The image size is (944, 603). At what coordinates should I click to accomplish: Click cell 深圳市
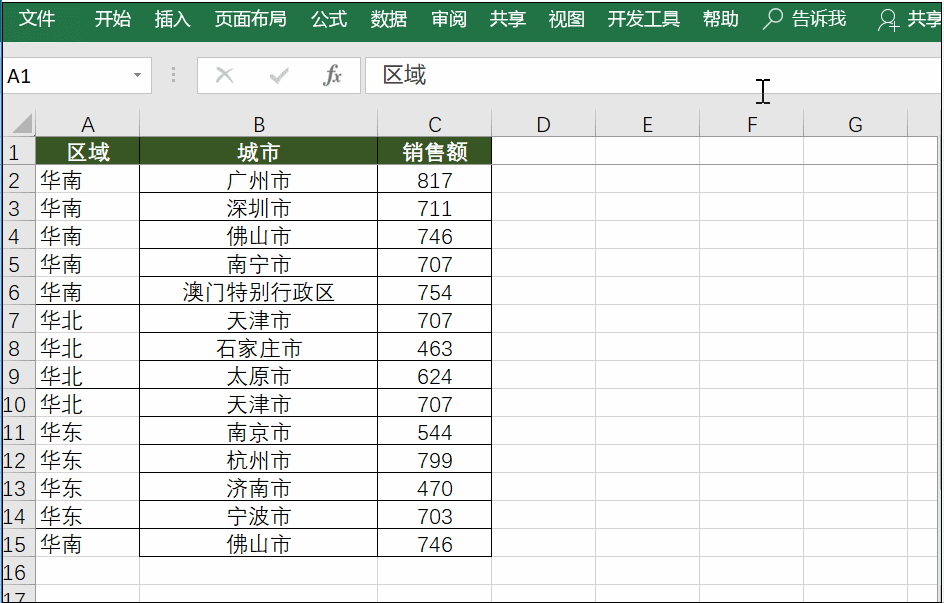tap(259, 208)
